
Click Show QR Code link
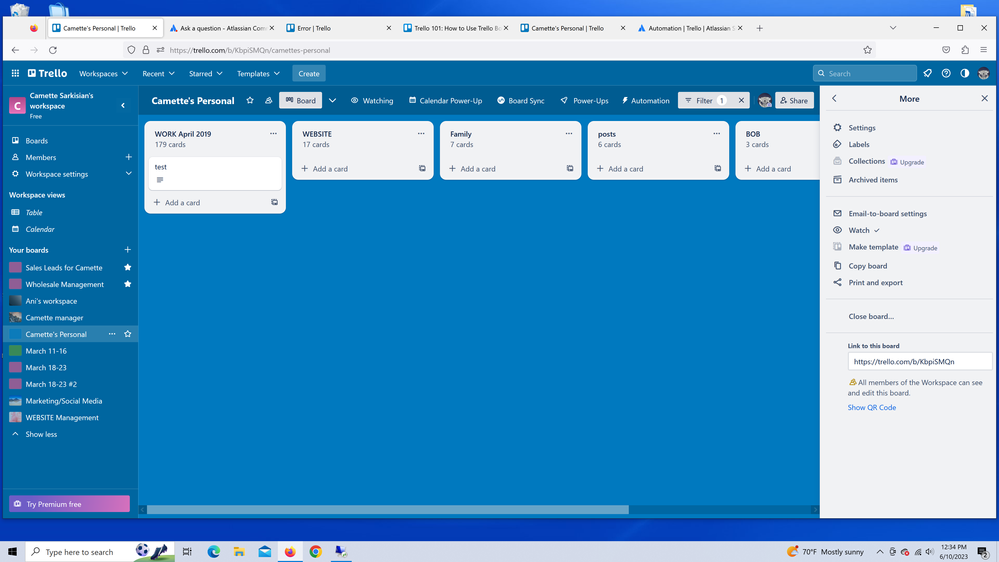tap(872, 407)
